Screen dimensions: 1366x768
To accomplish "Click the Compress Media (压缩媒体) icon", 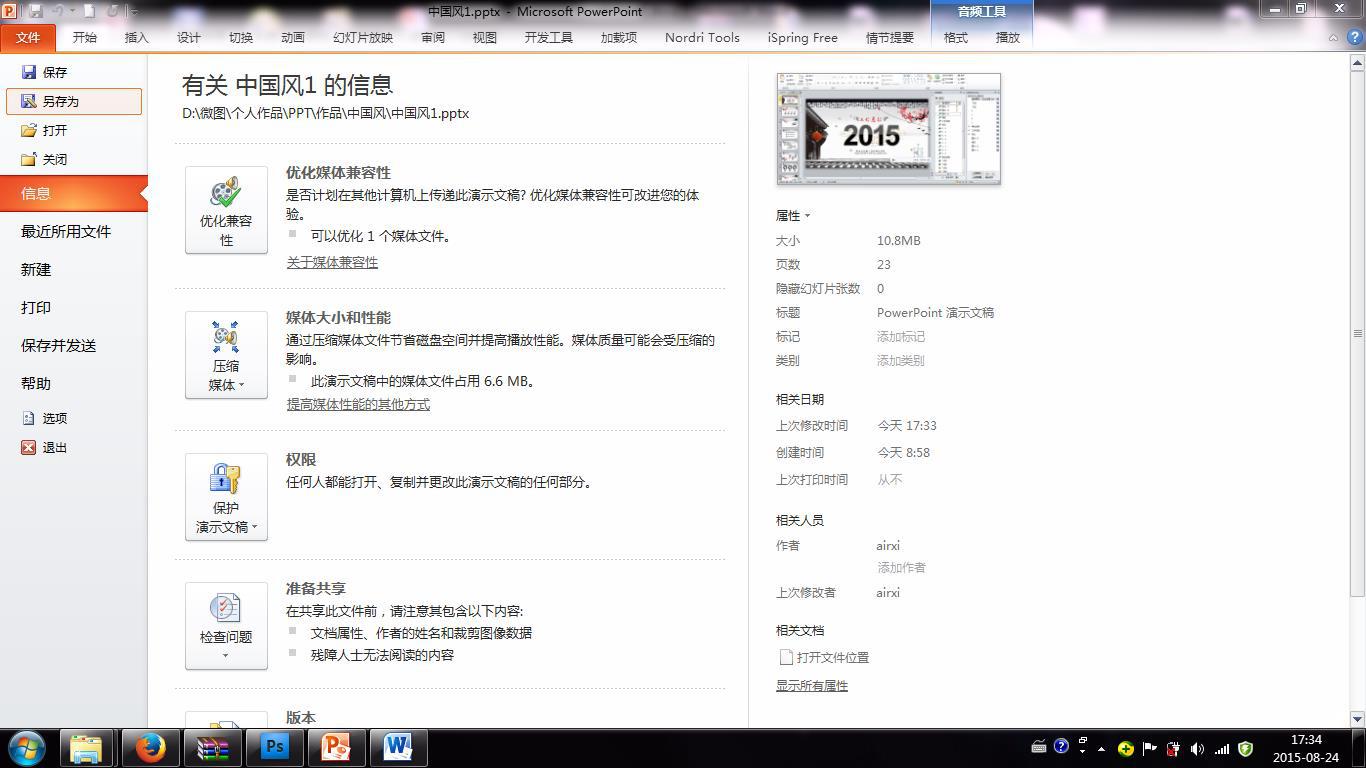I will coord(225,350).
